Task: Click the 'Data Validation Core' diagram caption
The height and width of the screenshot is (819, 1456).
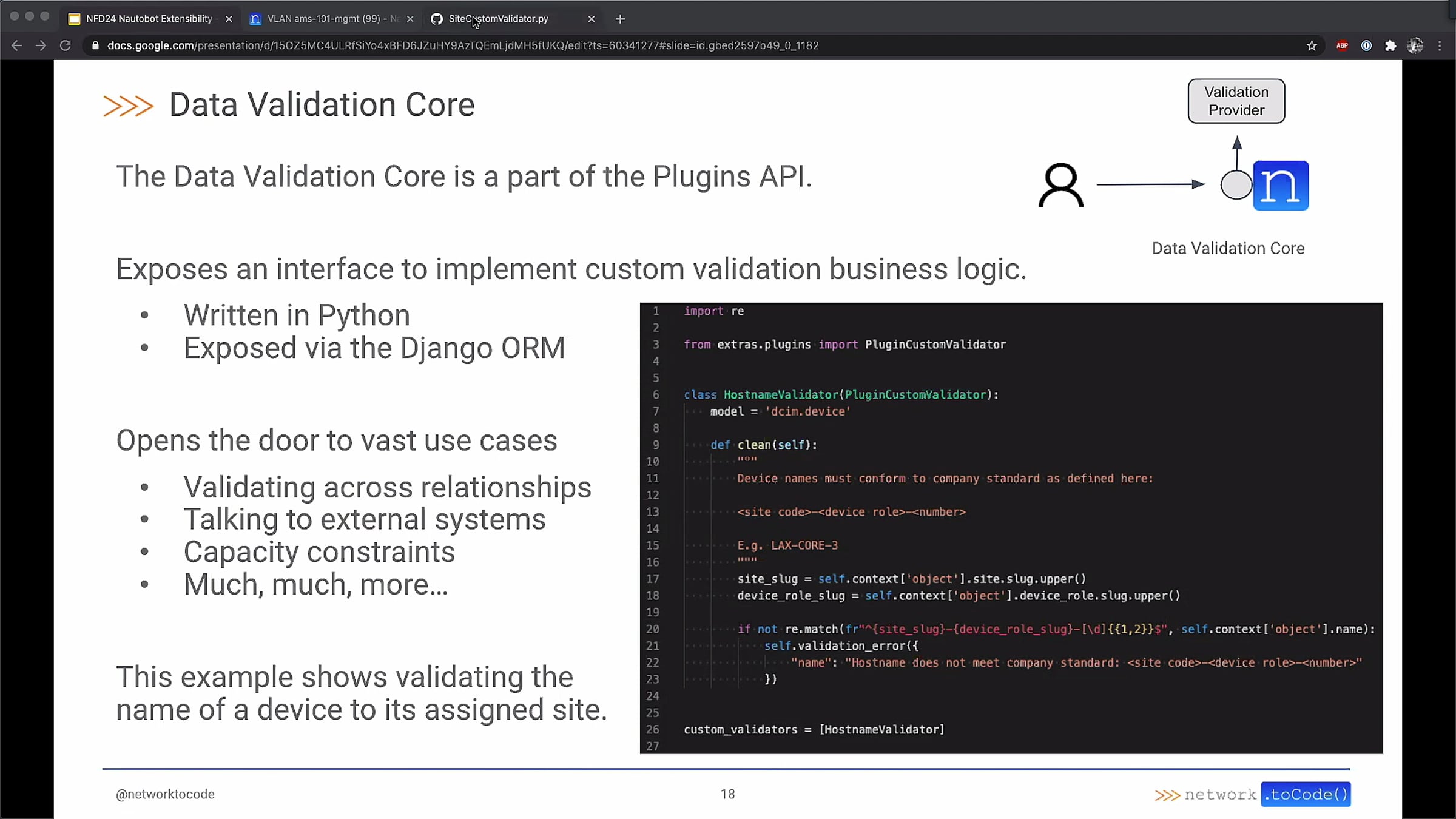Action: coord(1228,248)
